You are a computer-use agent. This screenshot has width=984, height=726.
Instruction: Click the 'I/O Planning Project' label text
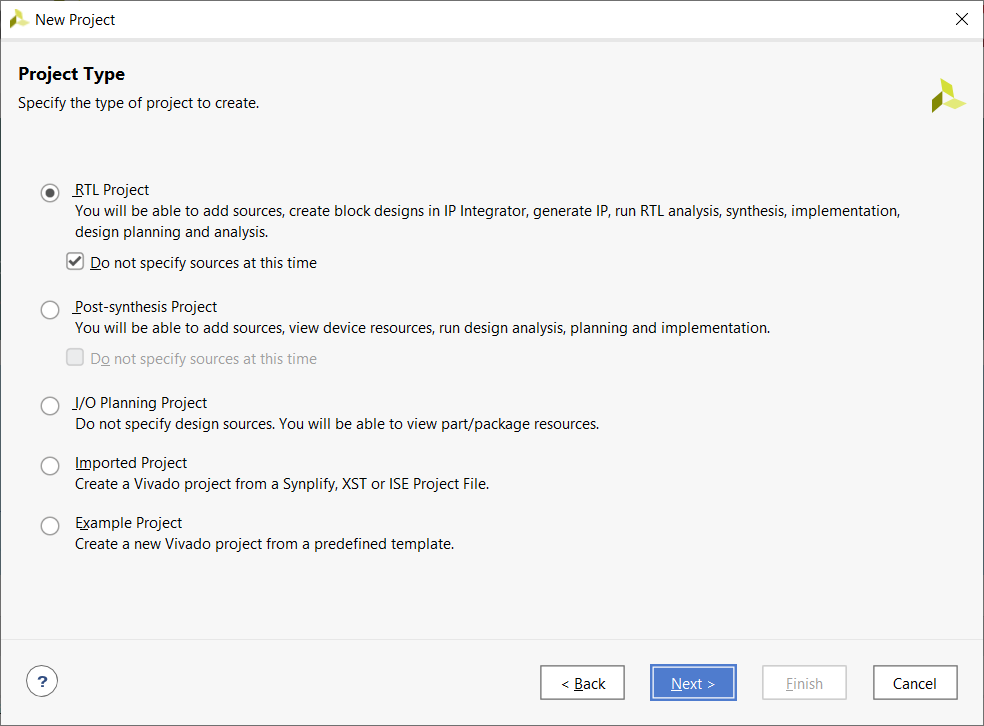(x=141, y=403)
